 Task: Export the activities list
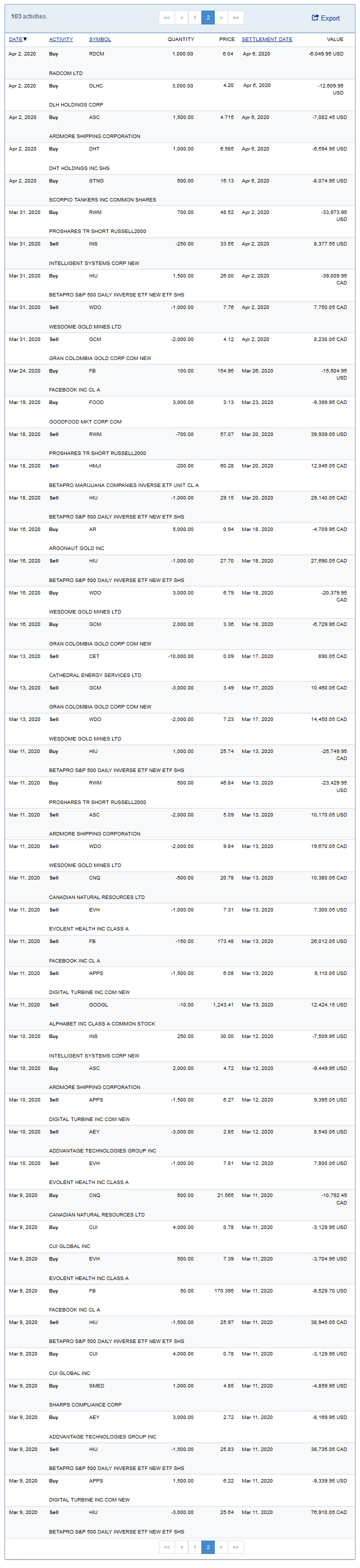pyautogui.click(x=326, y=18)
